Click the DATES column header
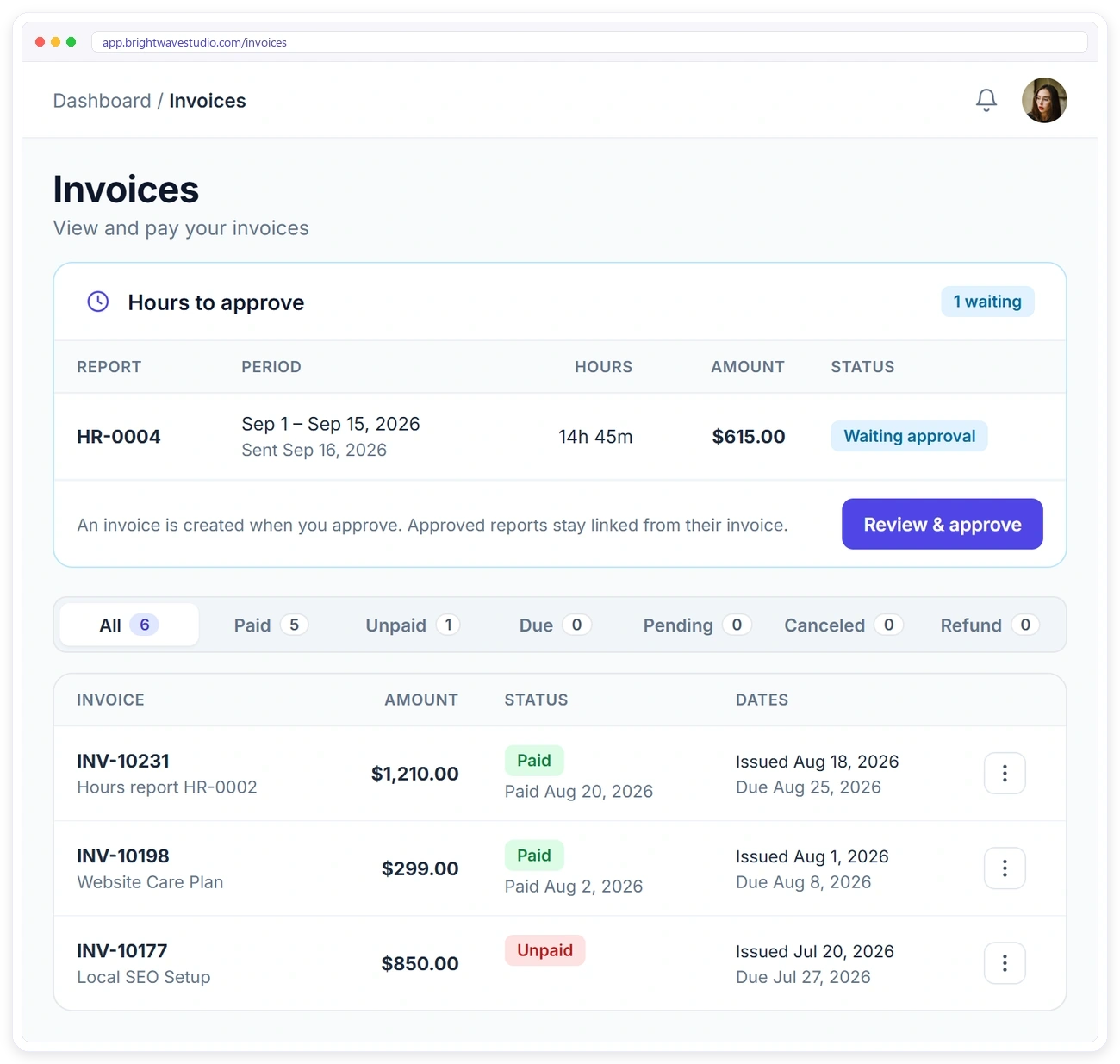This screenshot has width=1120, height=1064. tap(762, 700)
